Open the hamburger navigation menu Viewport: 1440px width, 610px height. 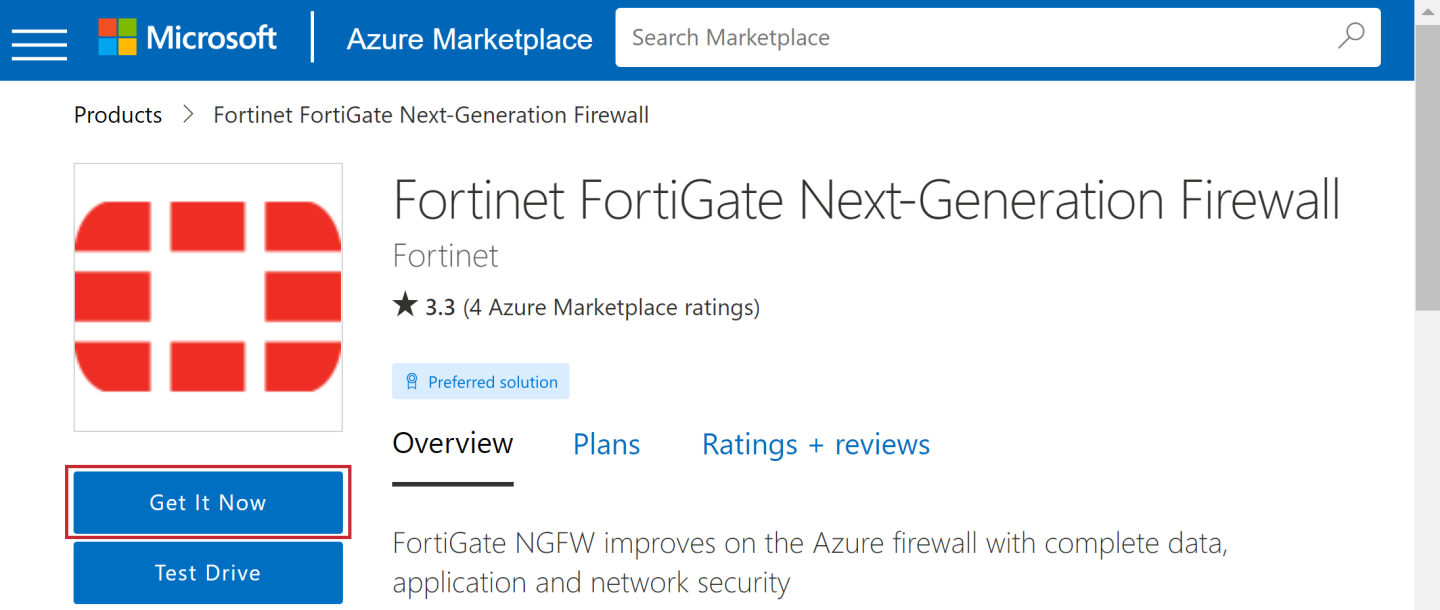(x=39, y=40)
